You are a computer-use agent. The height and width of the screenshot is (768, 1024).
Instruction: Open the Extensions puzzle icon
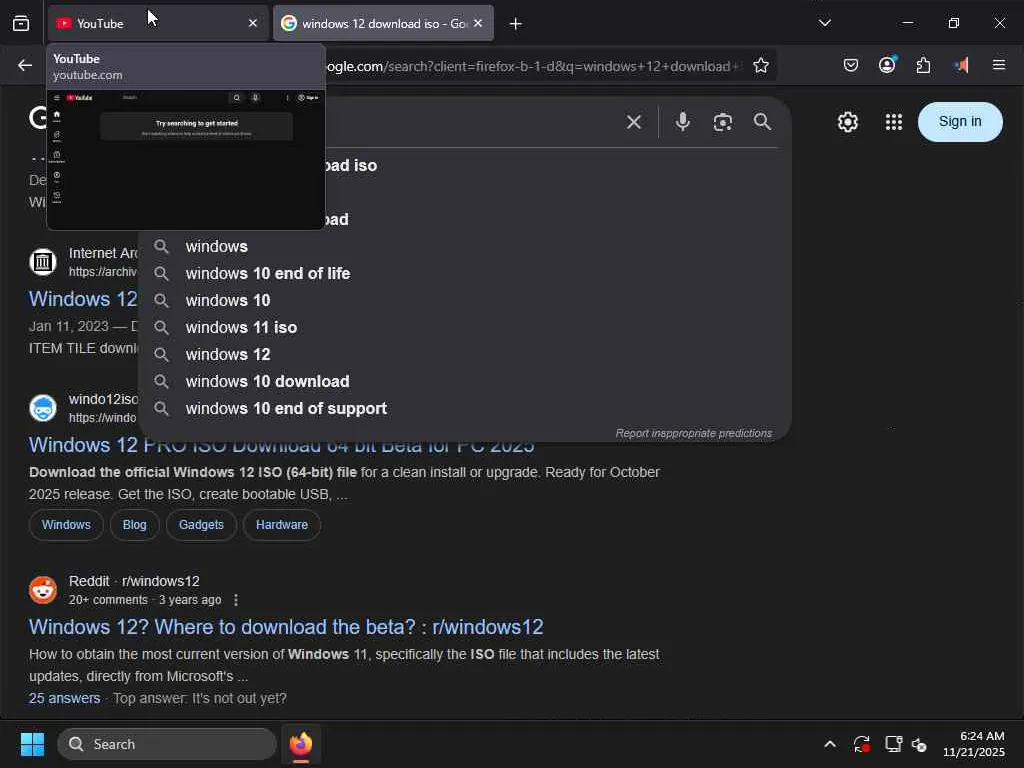(923, 65)
